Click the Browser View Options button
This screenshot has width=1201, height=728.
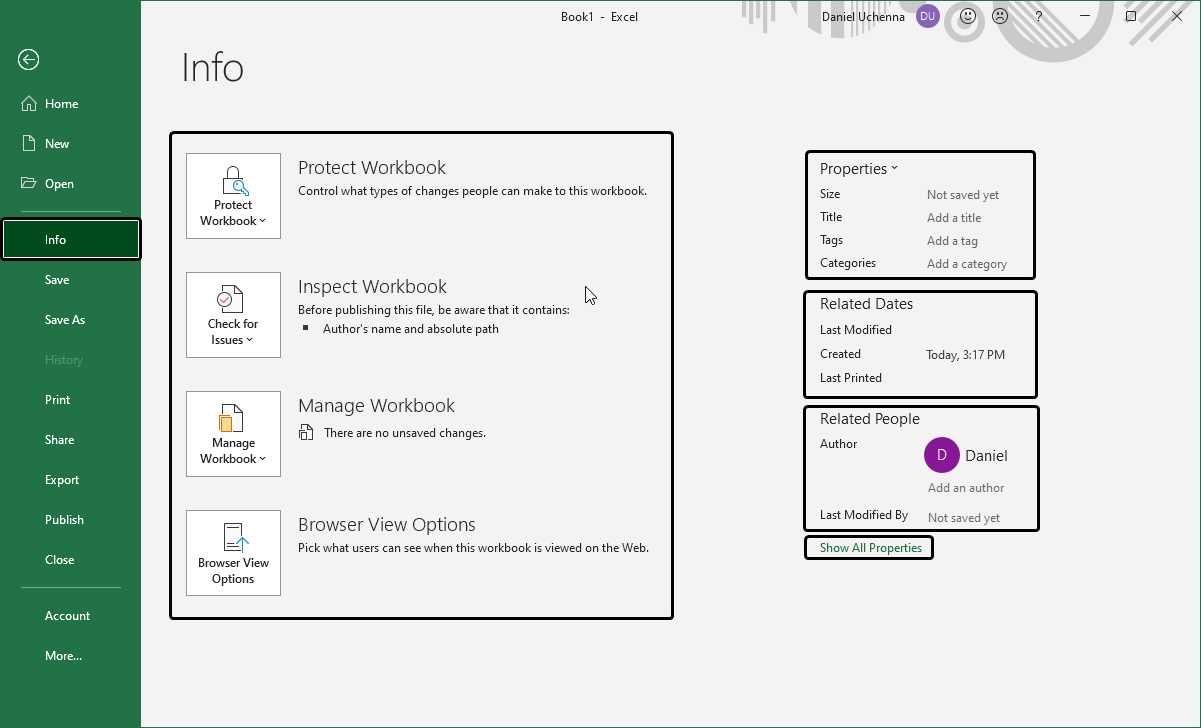tap(233, 553)
